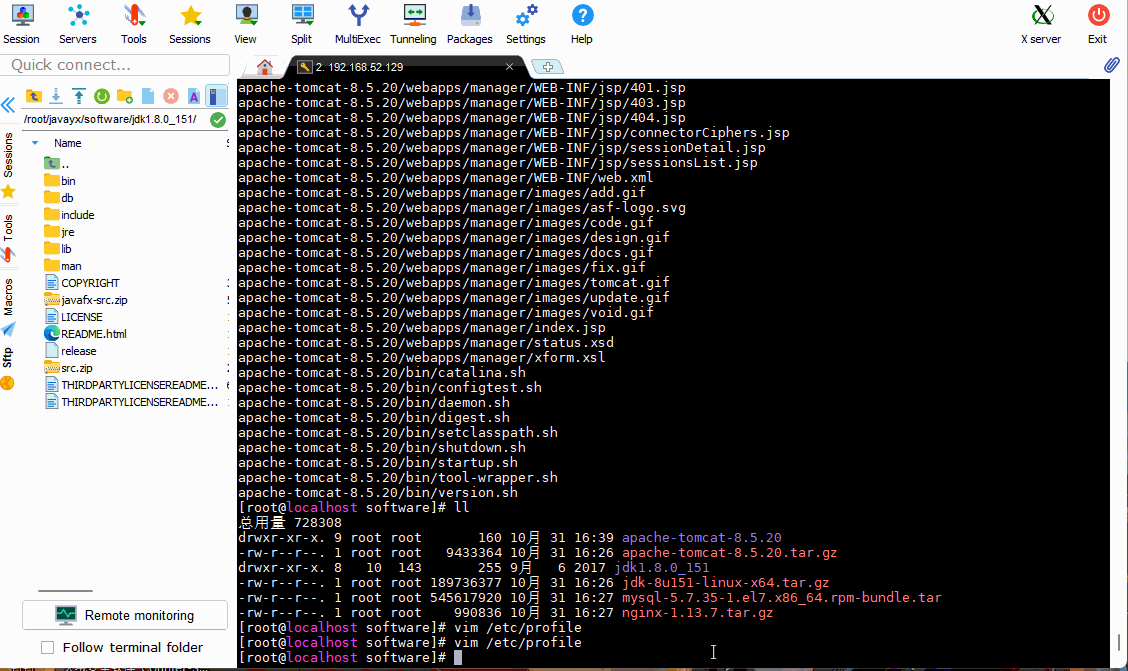Click the SFTP remote path field
This screenshot has width=1128, height=671.
[114, 119]
